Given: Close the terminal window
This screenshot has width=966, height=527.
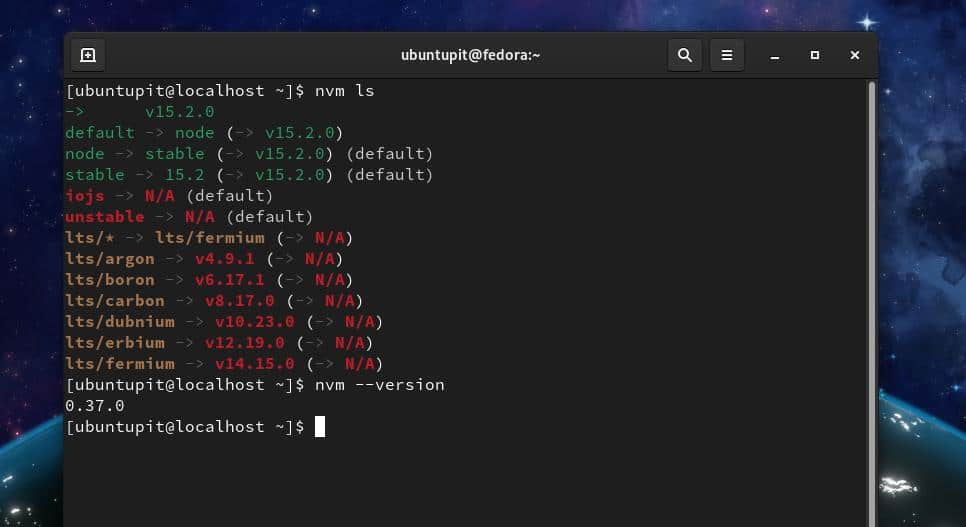Looking at the screenshot, I should pyautogui.click(x=854, y=55).
